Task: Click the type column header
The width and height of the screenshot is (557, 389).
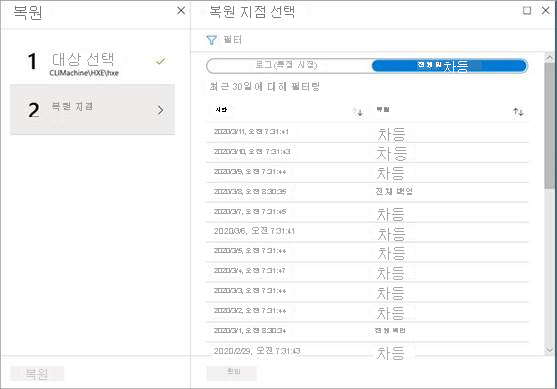Action: pos(383,109)
